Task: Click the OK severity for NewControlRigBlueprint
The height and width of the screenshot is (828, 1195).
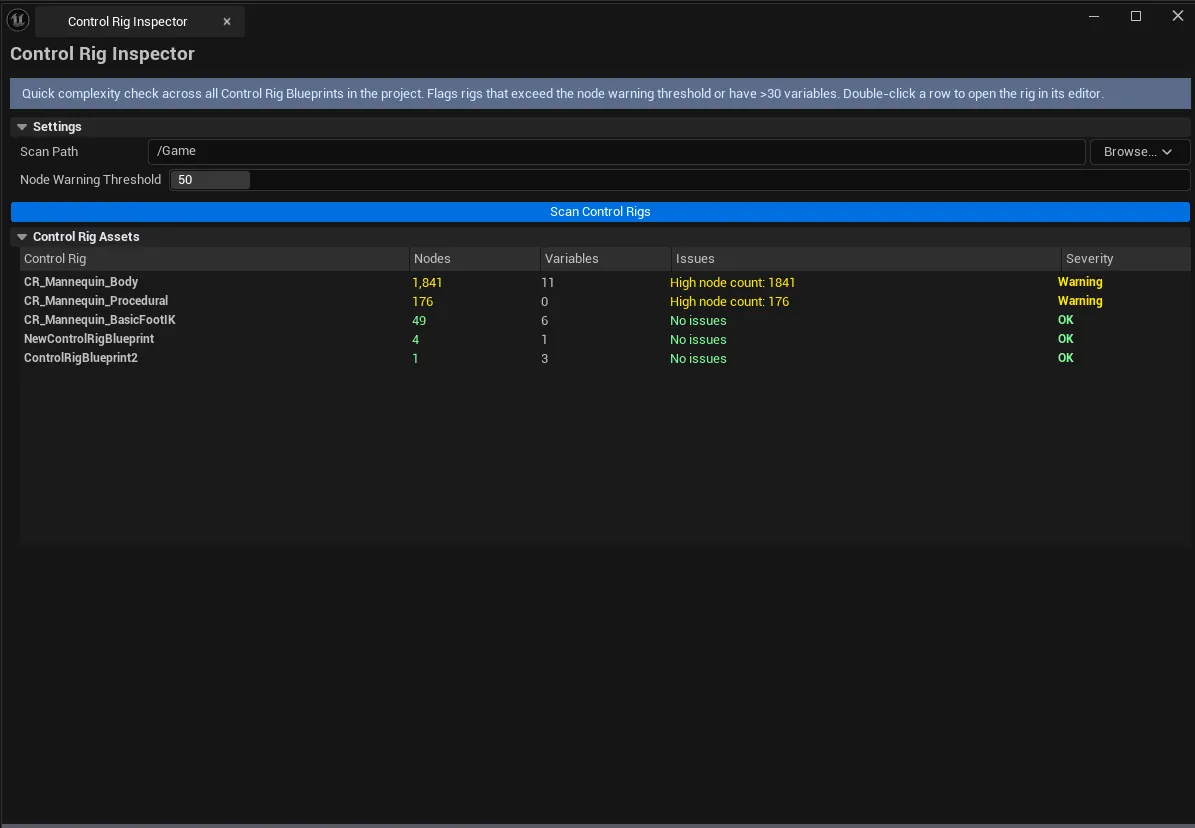Action: click(x=1065, y=339)
